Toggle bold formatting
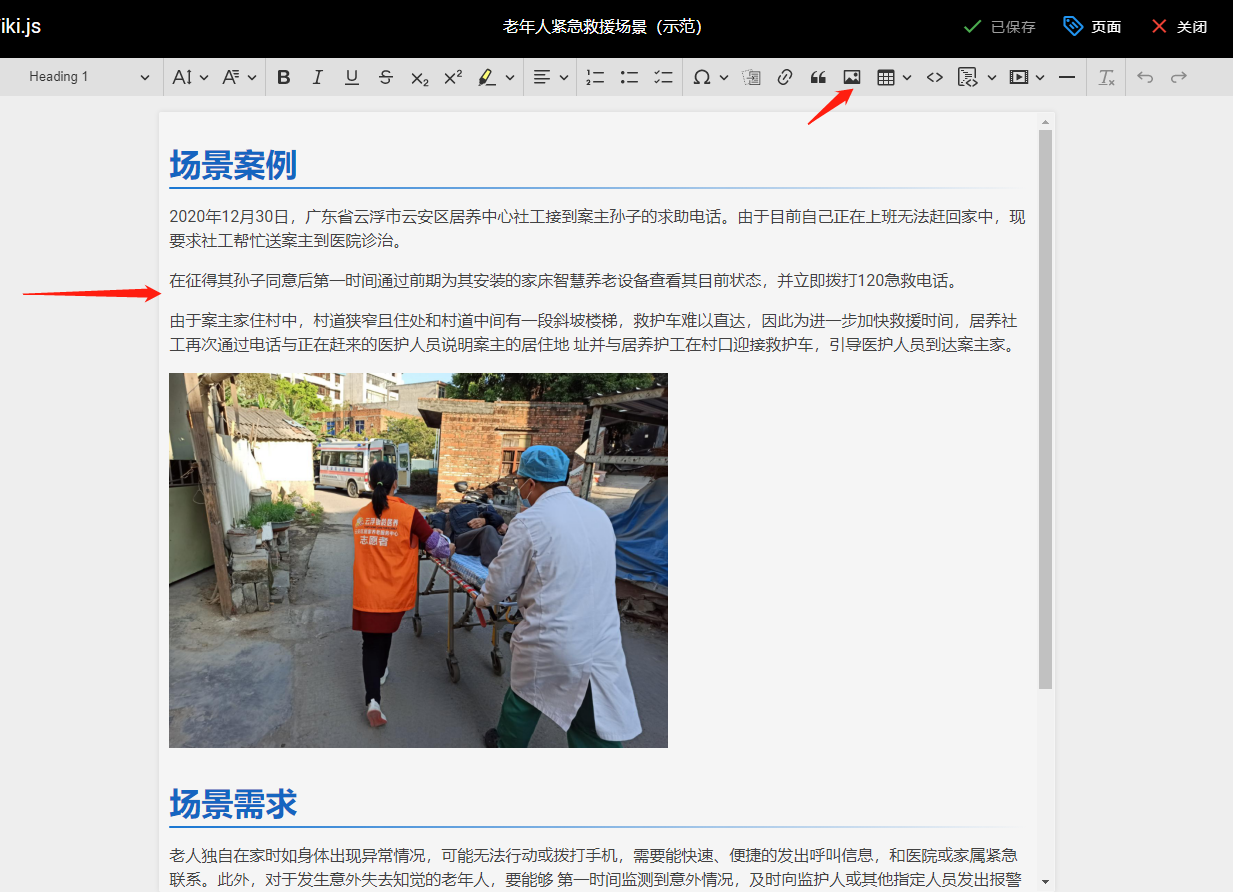This screenshot has width=1233, height=892. [x=284, y=77]
